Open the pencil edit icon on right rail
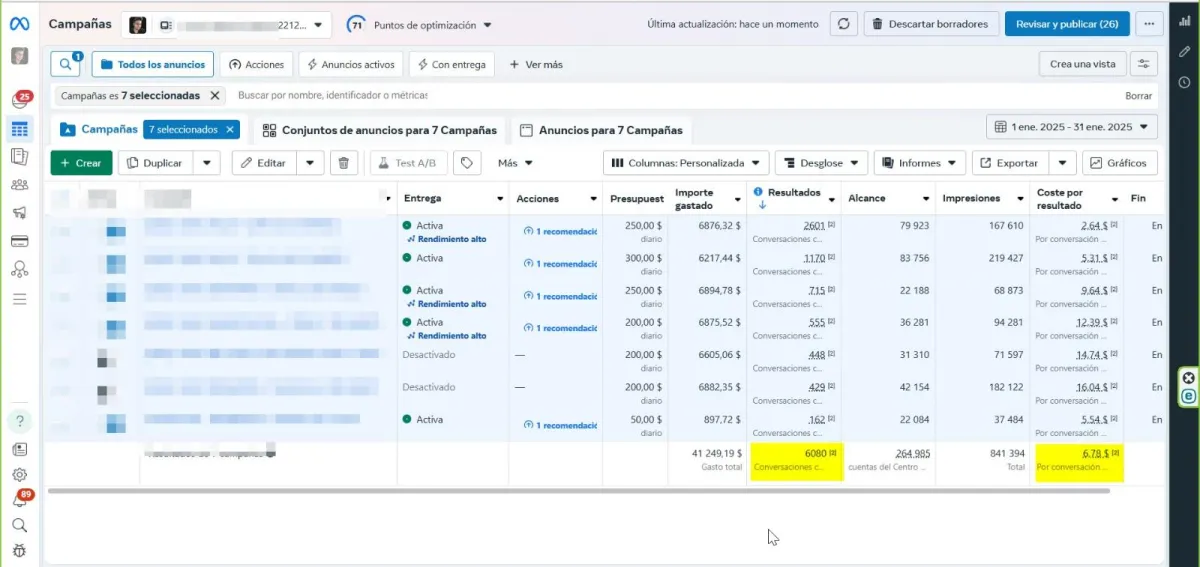This screenshot has width=1200, height=567. click(x=1184, y=52)
